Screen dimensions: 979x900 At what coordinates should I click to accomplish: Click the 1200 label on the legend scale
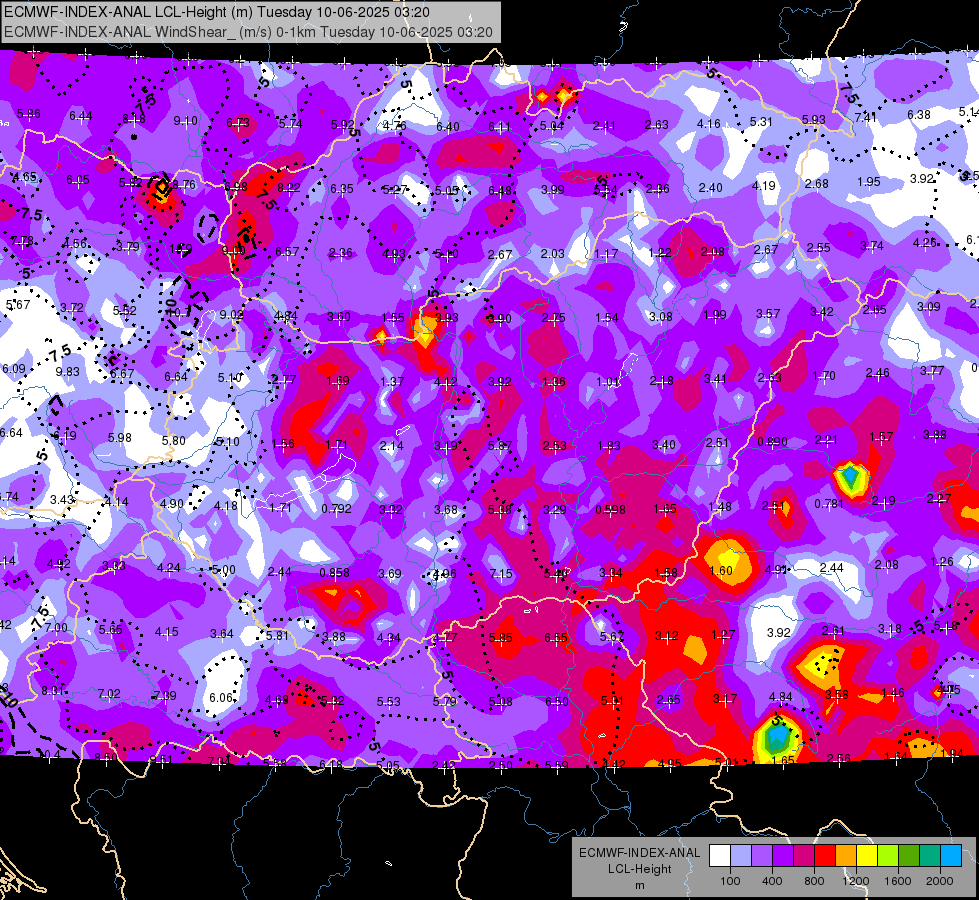click(x=855, y=881)
